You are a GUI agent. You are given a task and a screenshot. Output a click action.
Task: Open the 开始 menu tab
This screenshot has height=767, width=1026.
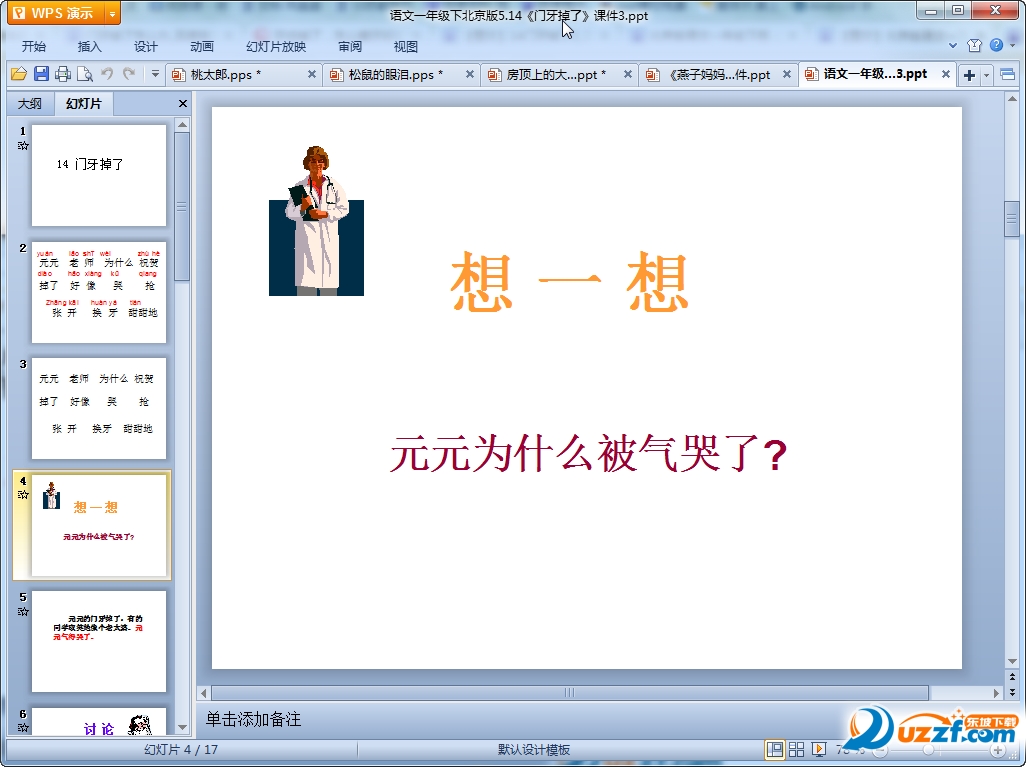pyautogui.click(x=34, y=46)
